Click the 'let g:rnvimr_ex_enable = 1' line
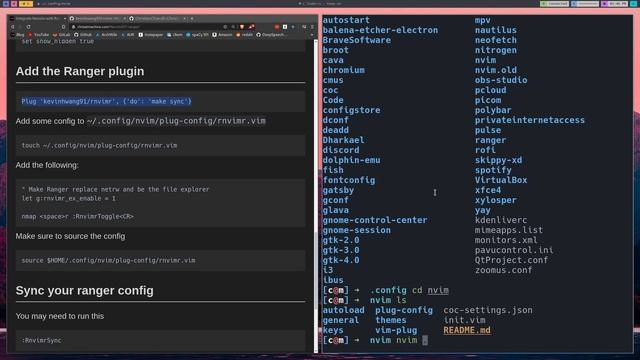Screen dimensions: 640x360 (69, 198)
